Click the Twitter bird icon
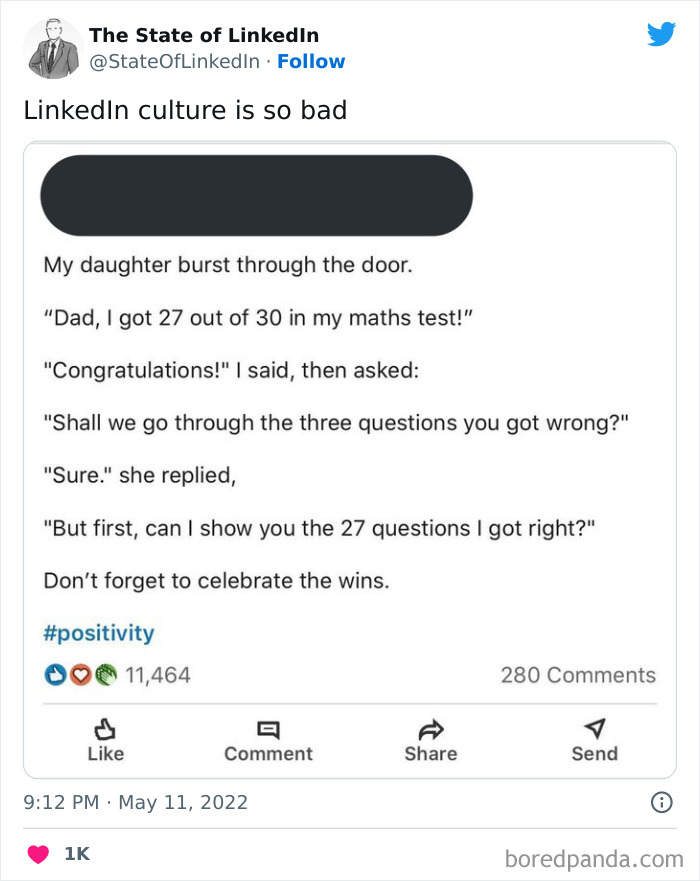Viewport: 700px width, 881px height. click(x=662, y=33)
